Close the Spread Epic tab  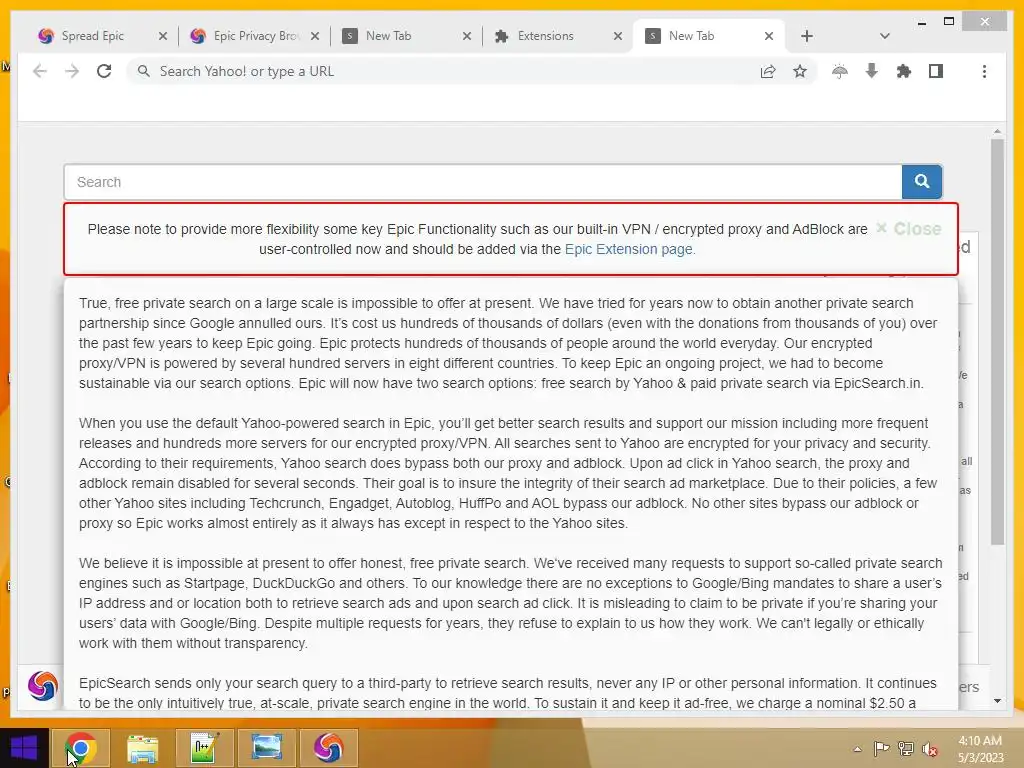[x=163, y=36]
